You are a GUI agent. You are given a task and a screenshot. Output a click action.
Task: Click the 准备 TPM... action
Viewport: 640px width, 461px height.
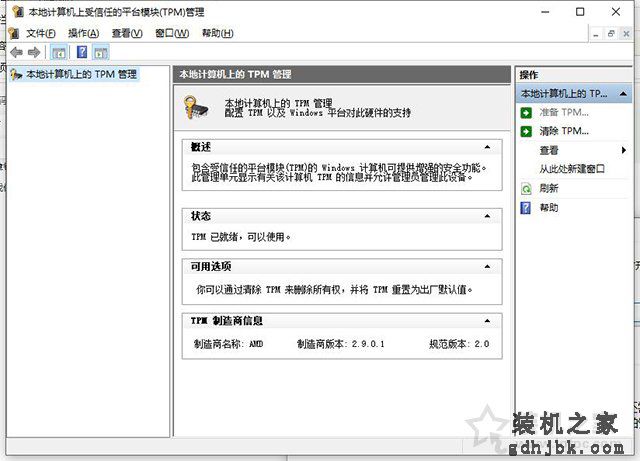[x=564, y=112]
